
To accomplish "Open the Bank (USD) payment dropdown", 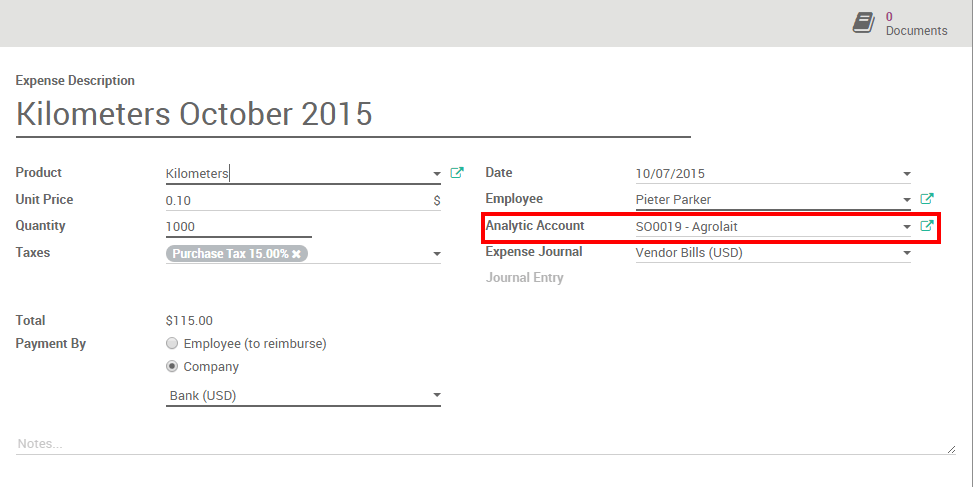I will pos(436,396).
